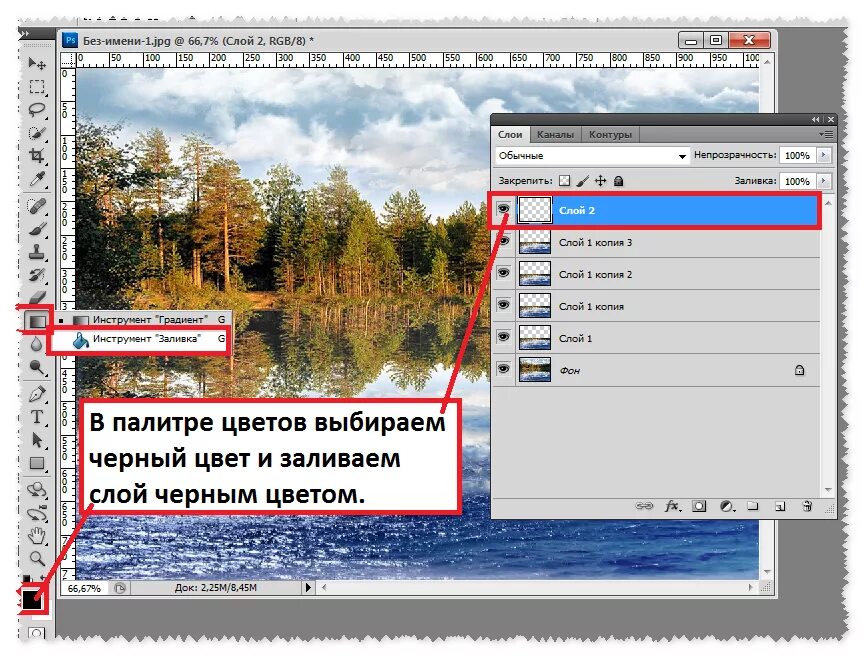Delete layer with the trash icon
The width and height of the screenshot is (865, 658).
[x=807, y=506]
